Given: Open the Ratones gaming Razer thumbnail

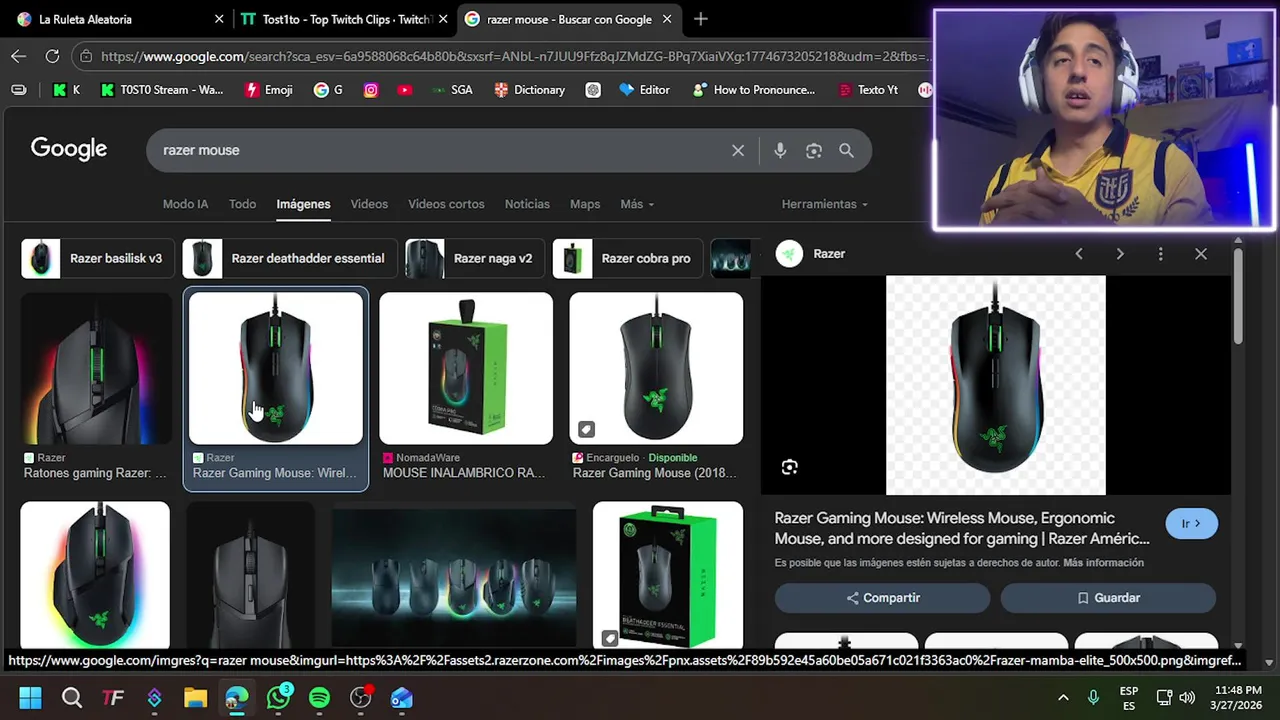Looking at the screenshot, I should 96,368.
